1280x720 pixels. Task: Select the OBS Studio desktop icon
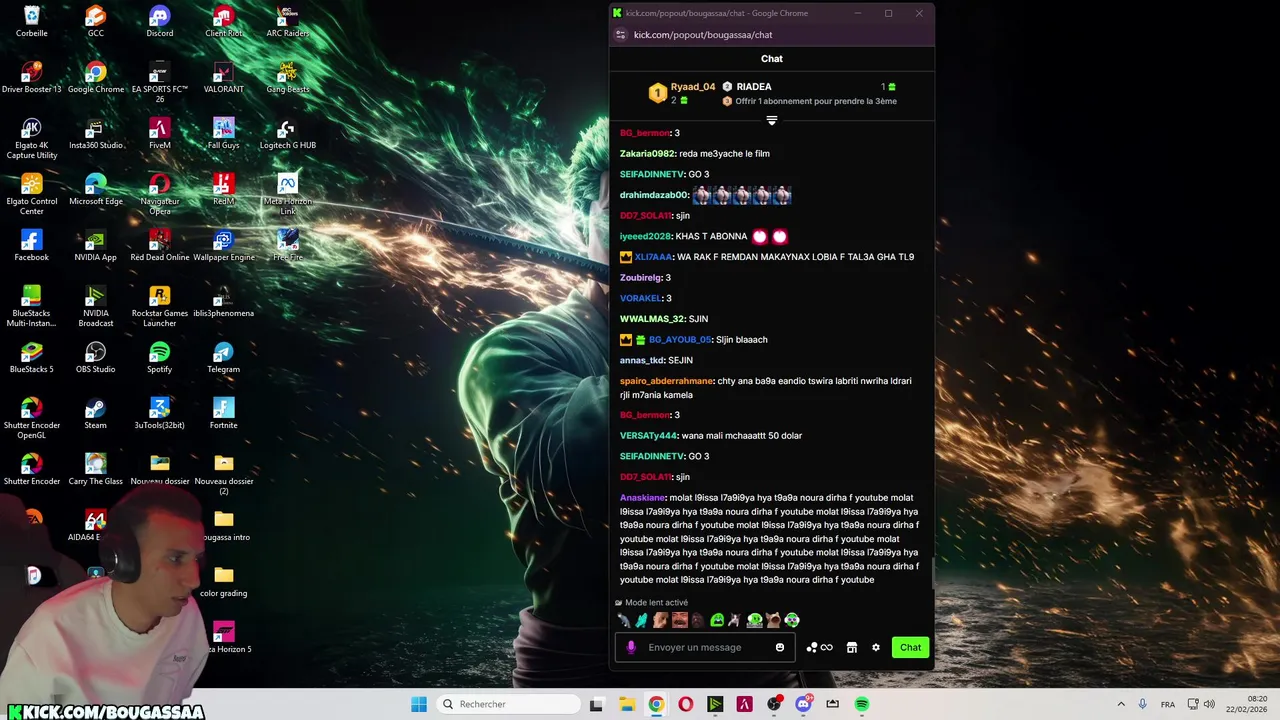pos(96,357)
